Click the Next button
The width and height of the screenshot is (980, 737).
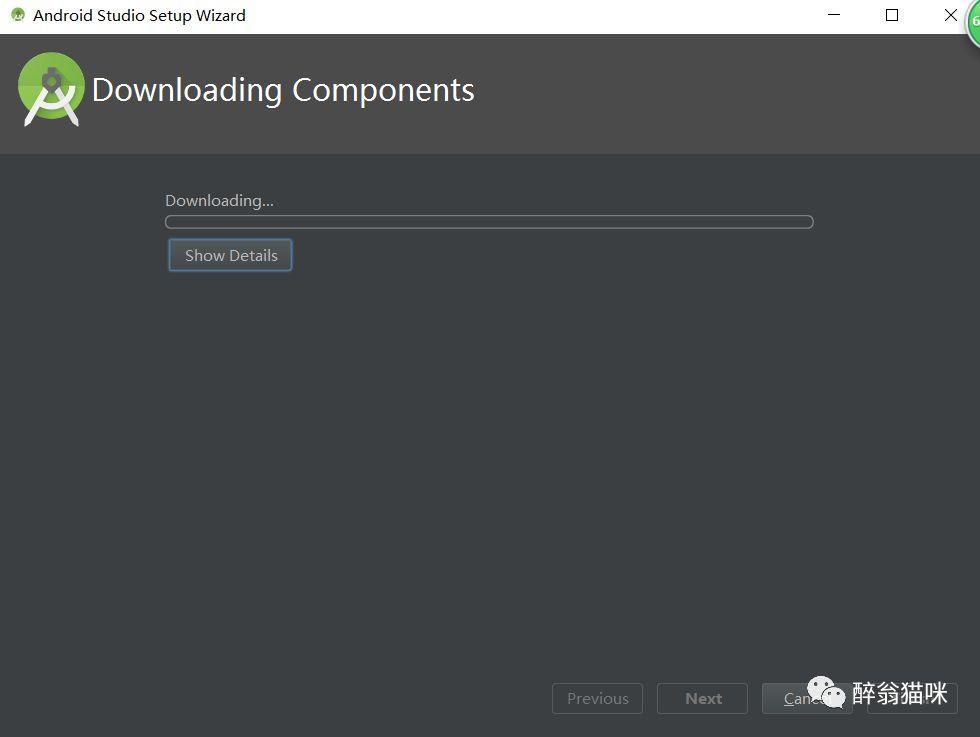click(702, 698)
